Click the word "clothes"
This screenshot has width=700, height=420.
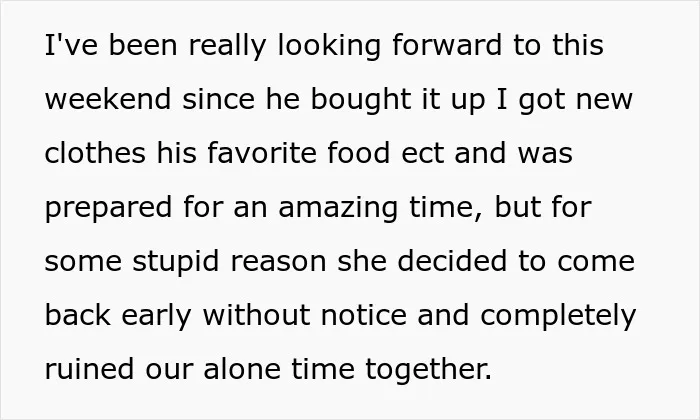pos(95,153)
